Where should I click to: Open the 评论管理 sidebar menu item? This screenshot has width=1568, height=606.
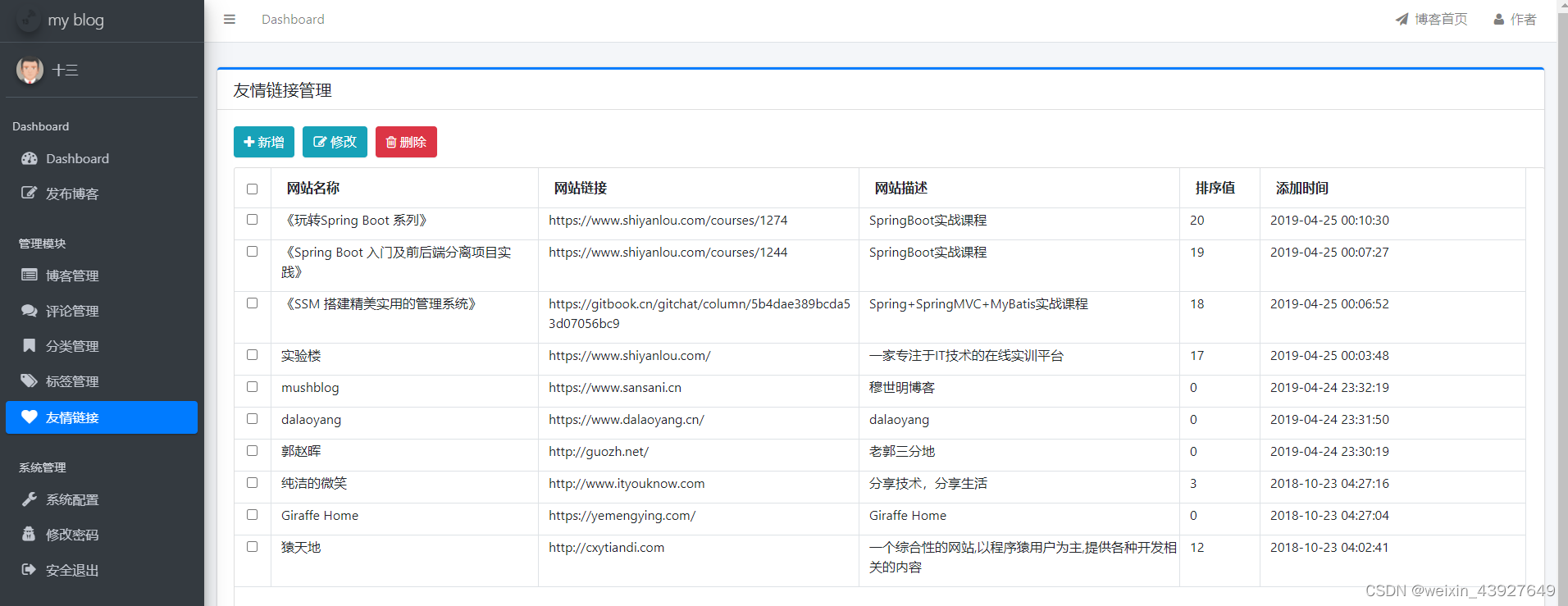point(102,311)
